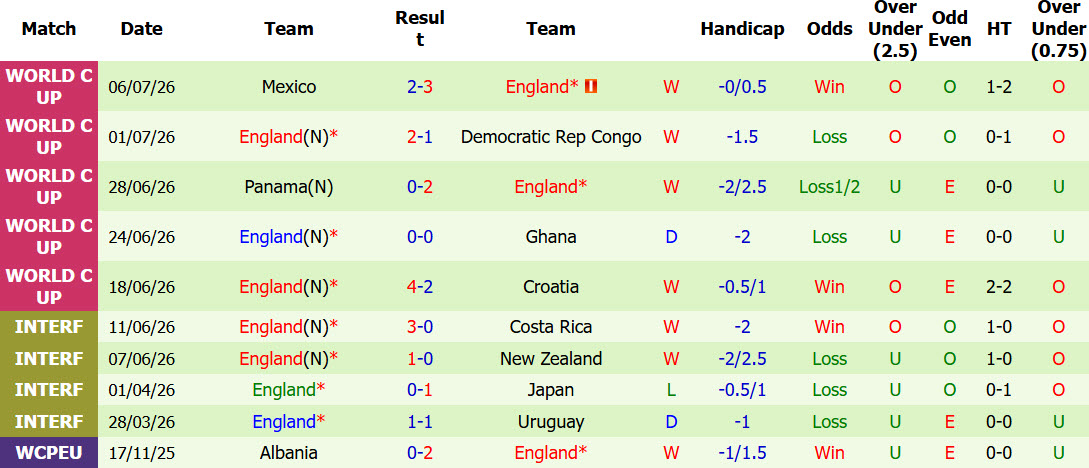Select the 4-2 score against Croatia
The height and width of the screenshot is (468, 1089).
419,287
